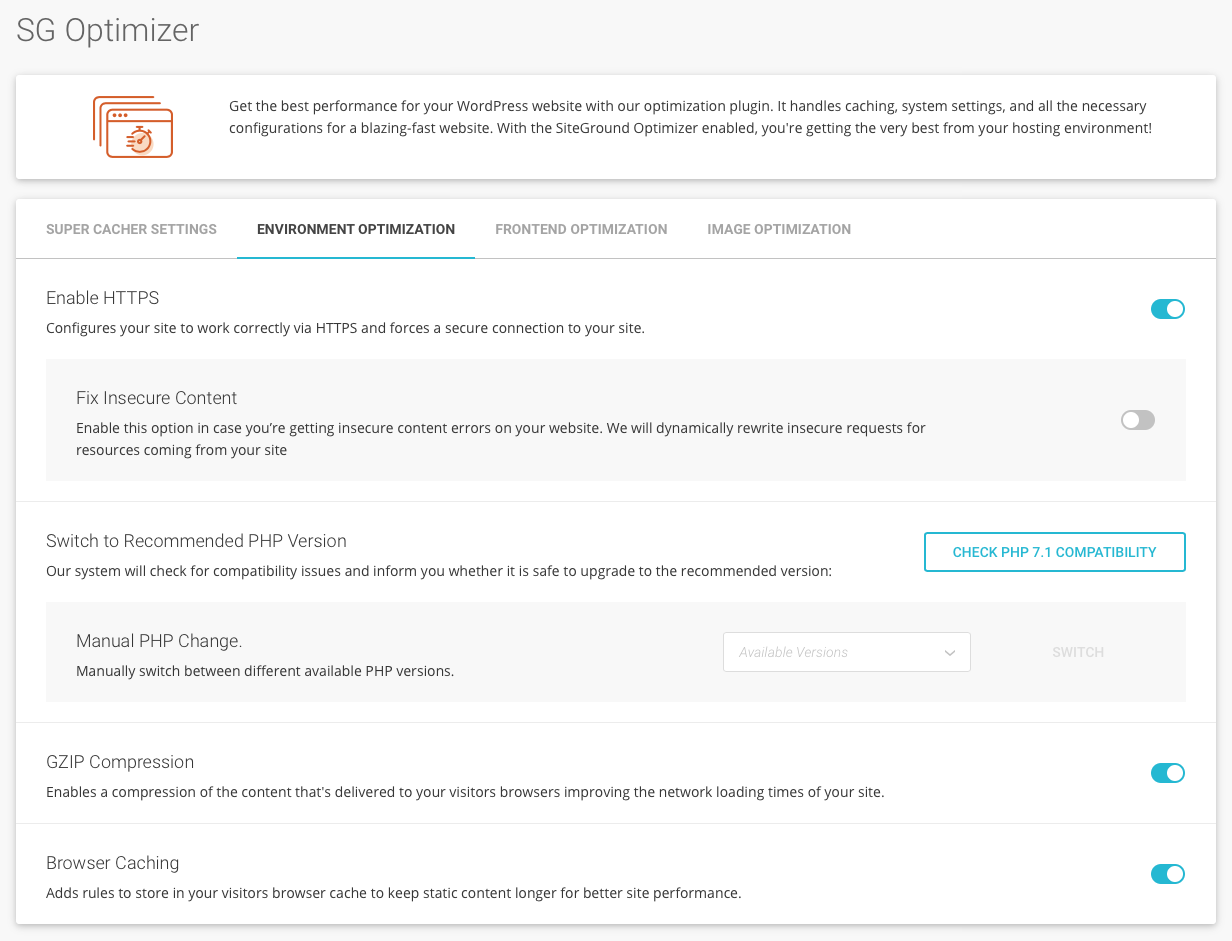Switch to Image Optimization tab

pos(779,229)
